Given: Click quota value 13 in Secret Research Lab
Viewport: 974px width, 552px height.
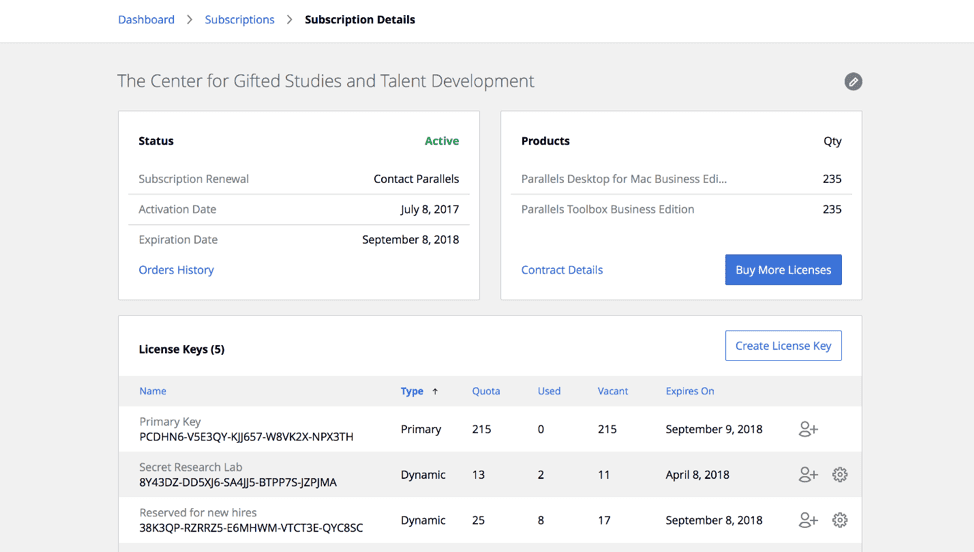Looking at the screenshot, I should (x=478, y=474).
